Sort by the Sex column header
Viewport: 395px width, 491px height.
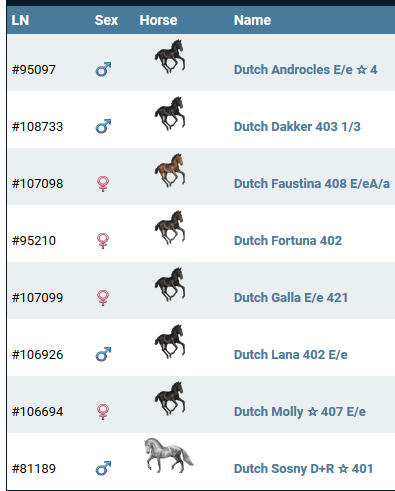coord(106,20)
